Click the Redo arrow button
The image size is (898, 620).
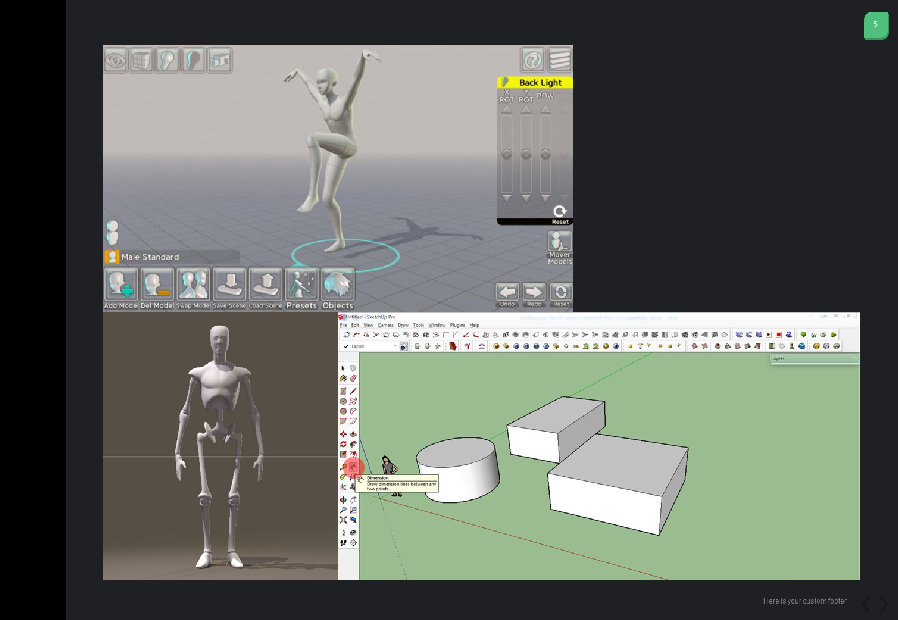(x=534, y=294)
